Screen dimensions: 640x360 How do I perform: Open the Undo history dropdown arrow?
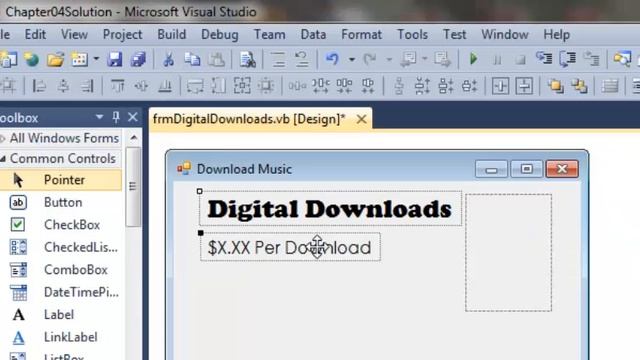[351, 60]
